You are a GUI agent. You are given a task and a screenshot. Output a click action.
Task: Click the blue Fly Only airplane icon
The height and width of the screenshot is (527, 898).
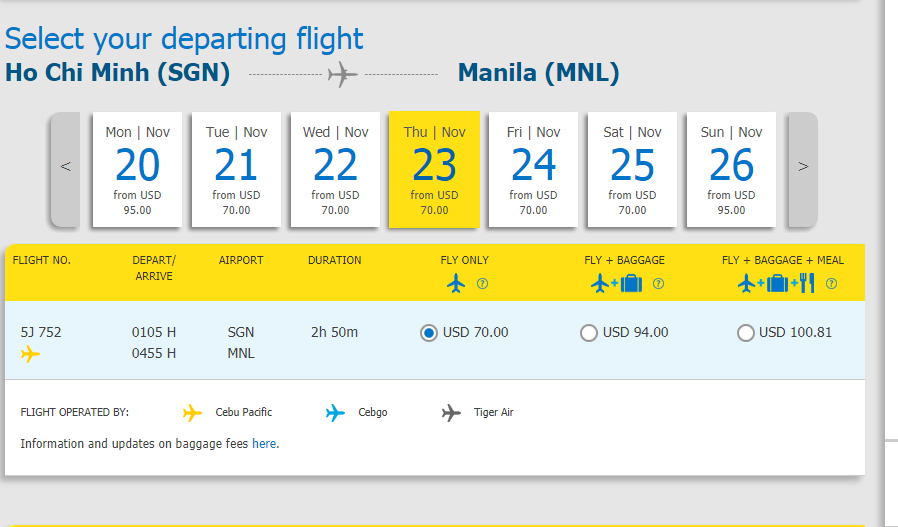point(457,284)
